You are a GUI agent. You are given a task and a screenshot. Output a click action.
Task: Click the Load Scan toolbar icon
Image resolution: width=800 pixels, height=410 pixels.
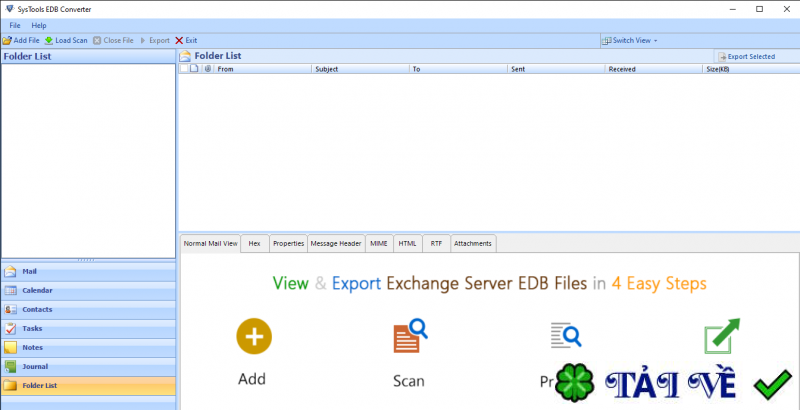click(x=49, y=40)
